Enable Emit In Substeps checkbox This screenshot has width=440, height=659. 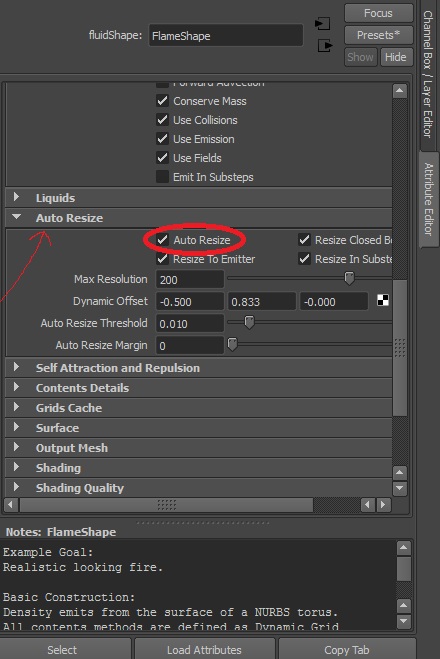point(163,177)
